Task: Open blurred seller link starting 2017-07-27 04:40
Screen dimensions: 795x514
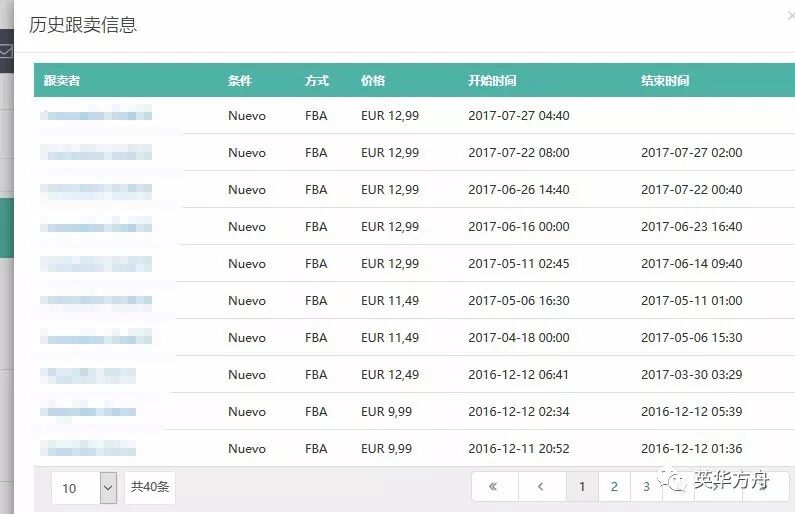Action: coord(96,115)
